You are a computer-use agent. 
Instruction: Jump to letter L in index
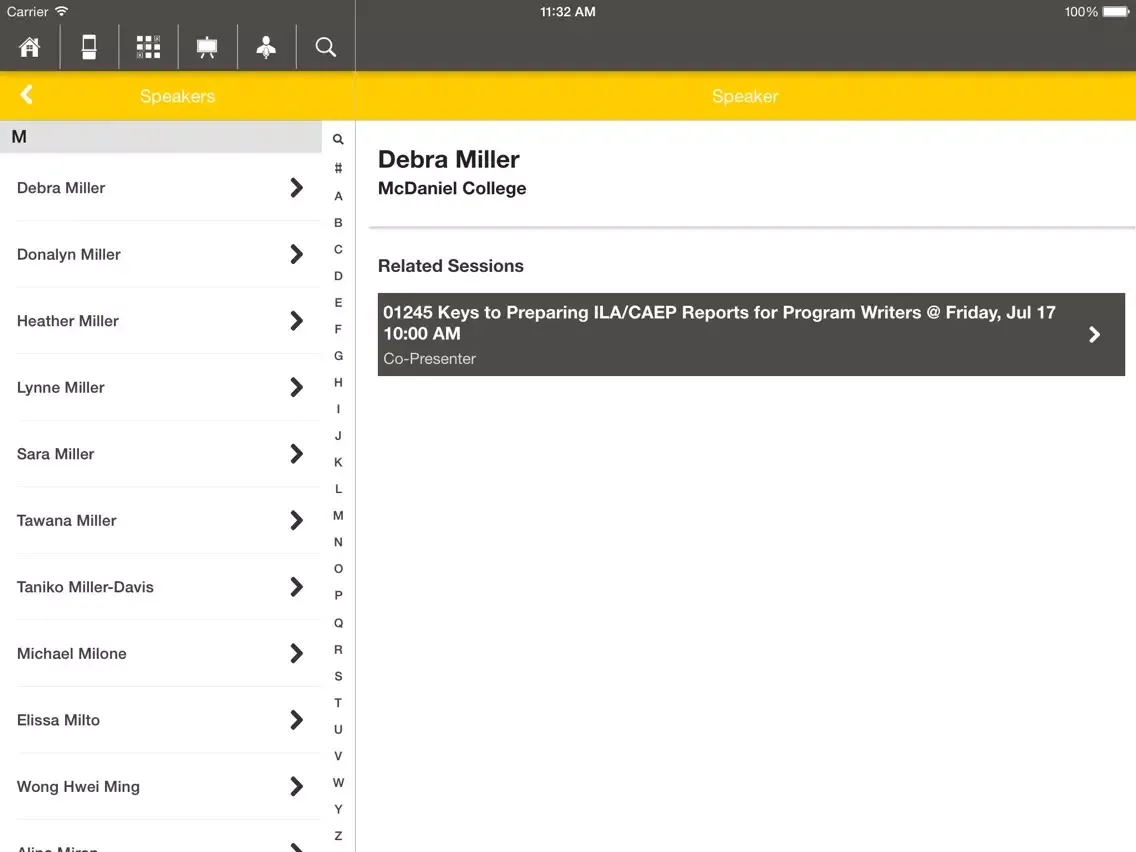coord(338,489)
